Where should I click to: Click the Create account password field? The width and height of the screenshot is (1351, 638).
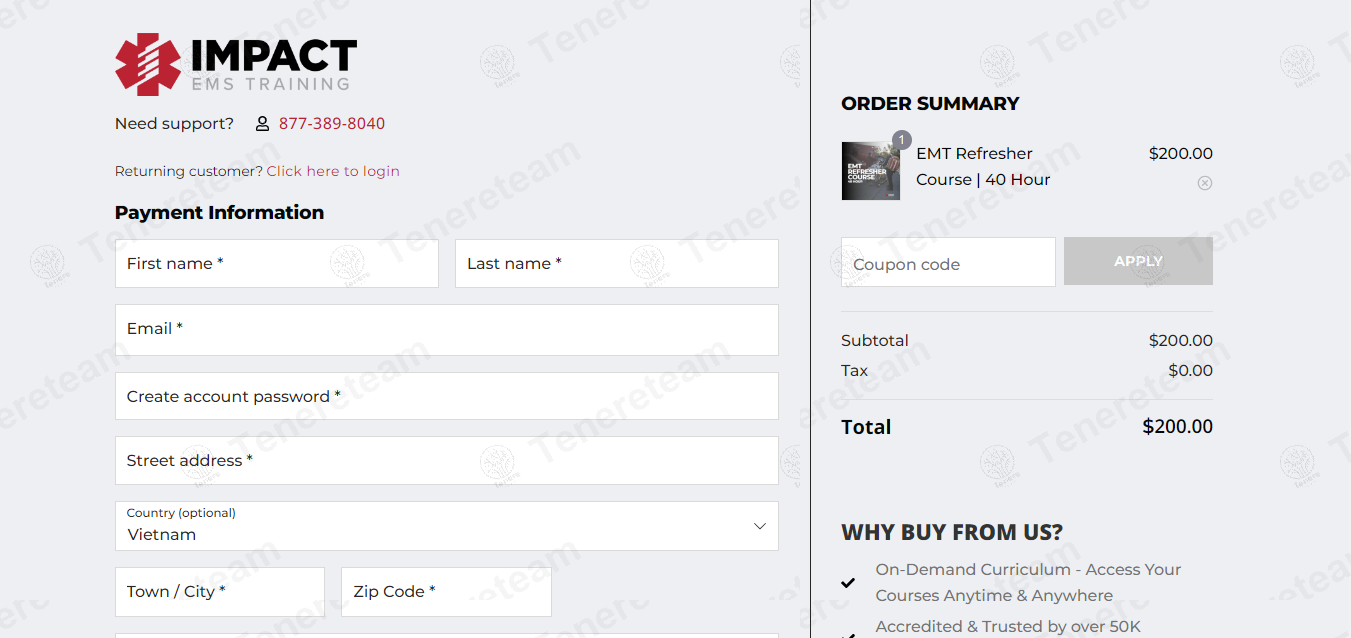click(x=446, y=397)
